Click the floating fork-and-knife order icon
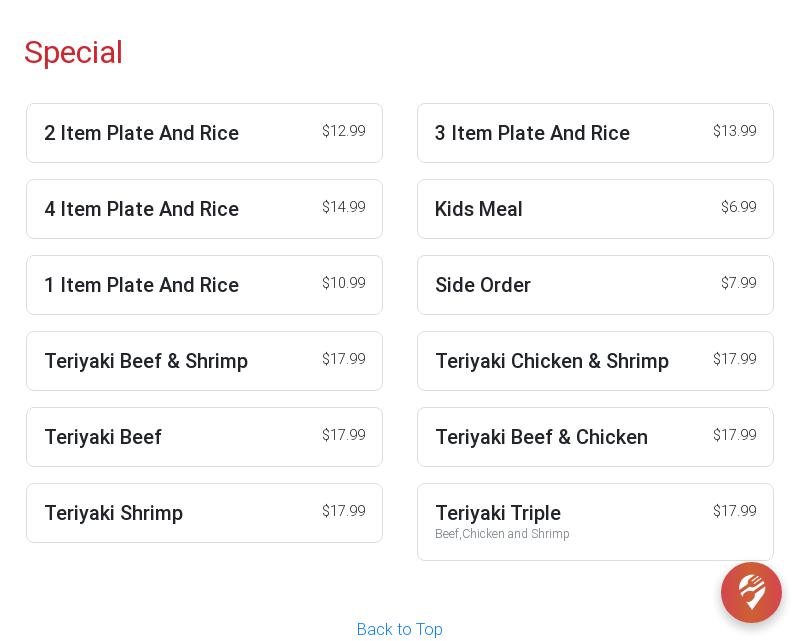800x641 pixels. [x=751, y=592]
